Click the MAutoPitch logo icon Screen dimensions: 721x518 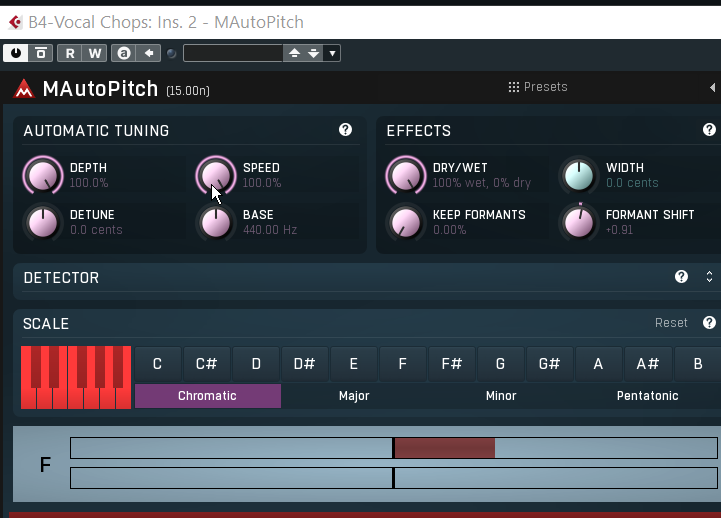pos(24,89)
